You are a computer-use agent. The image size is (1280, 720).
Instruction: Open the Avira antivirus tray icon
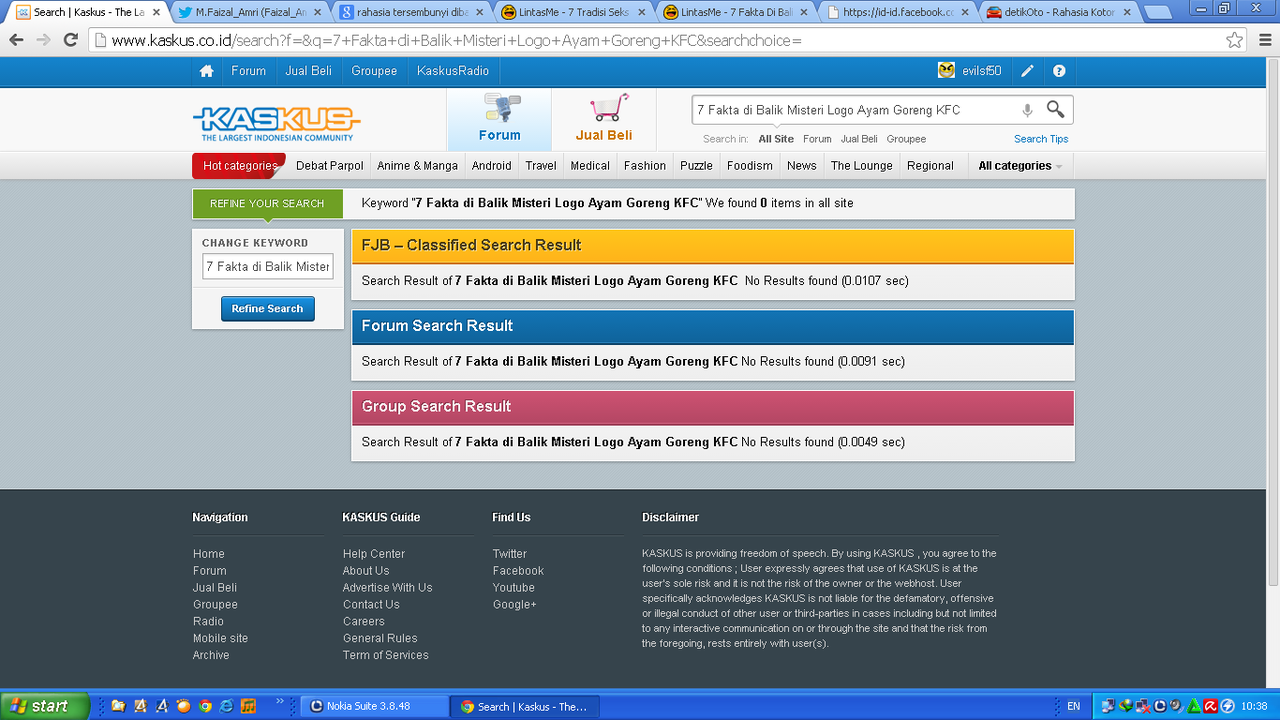coord(1210,706)
